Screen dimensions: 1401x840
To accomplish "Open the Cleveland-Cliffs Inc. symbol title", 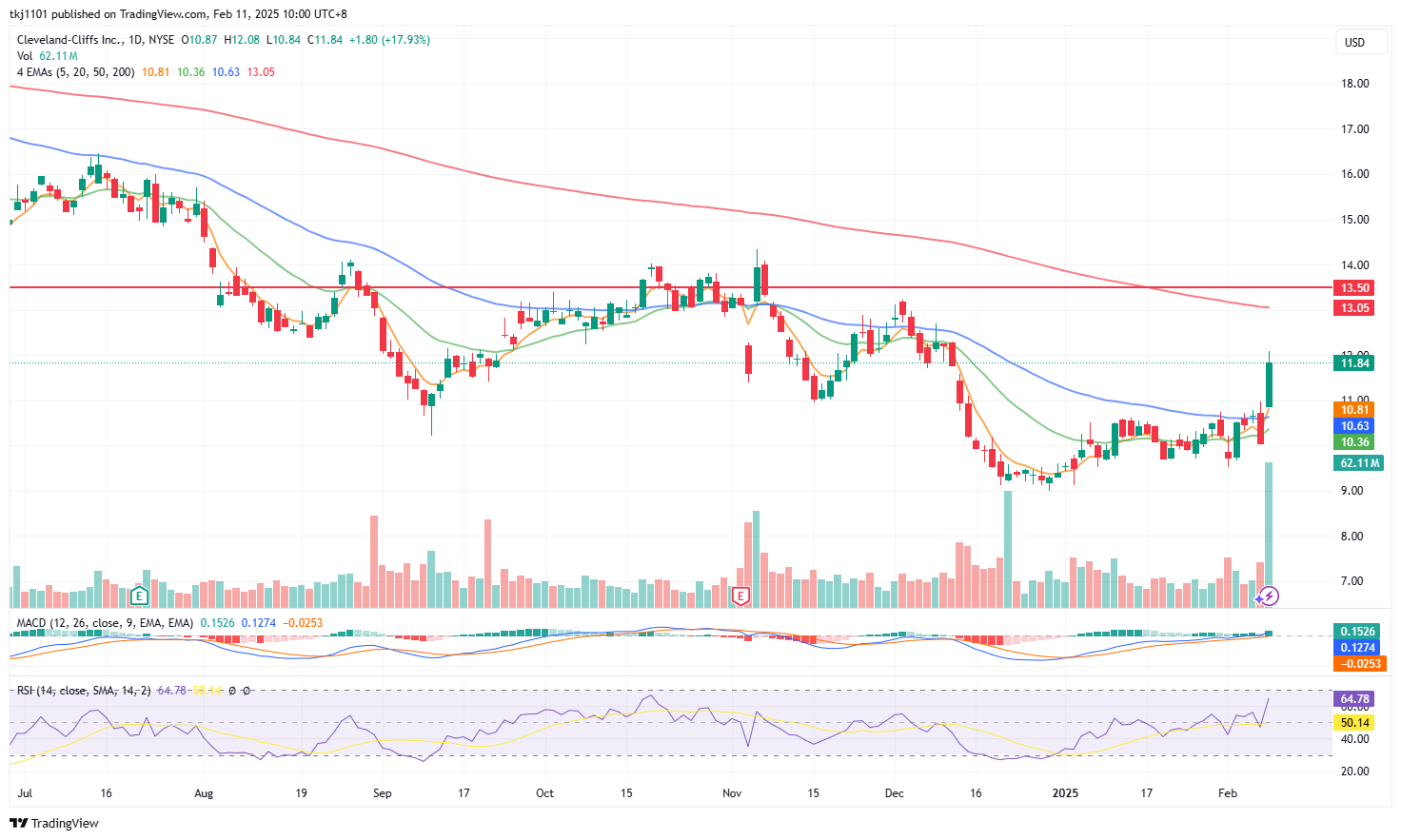I will [69, 40].
